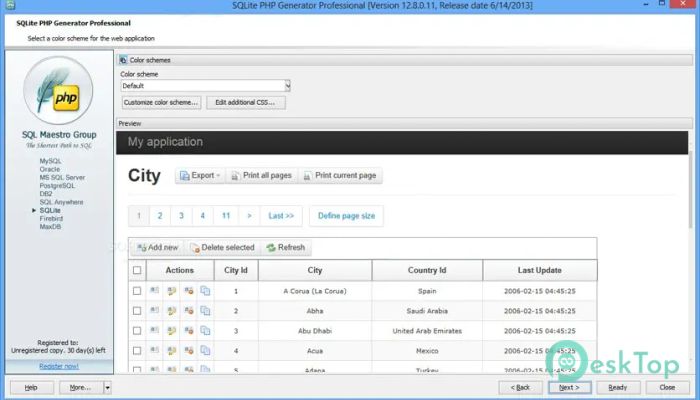Check the checkbox for City Id 1

click(137, 291)
